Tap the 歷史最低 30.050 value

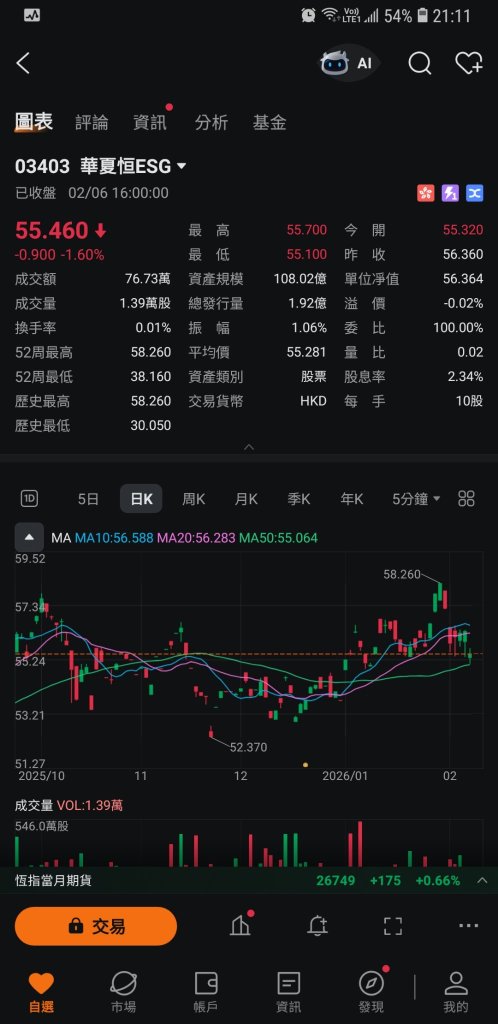pyautogui.click(x=151, y=426)
